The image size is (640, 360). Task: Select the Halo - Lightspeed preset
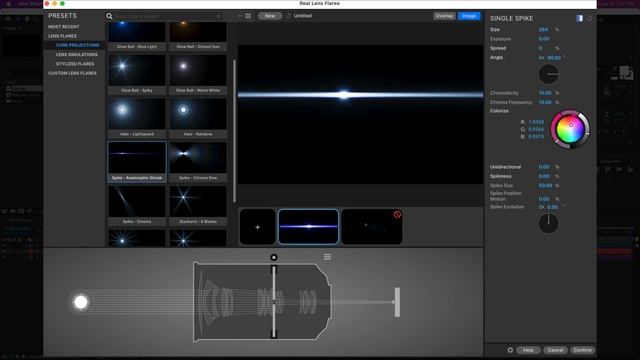pyautogui.click(x=137, y=118)
